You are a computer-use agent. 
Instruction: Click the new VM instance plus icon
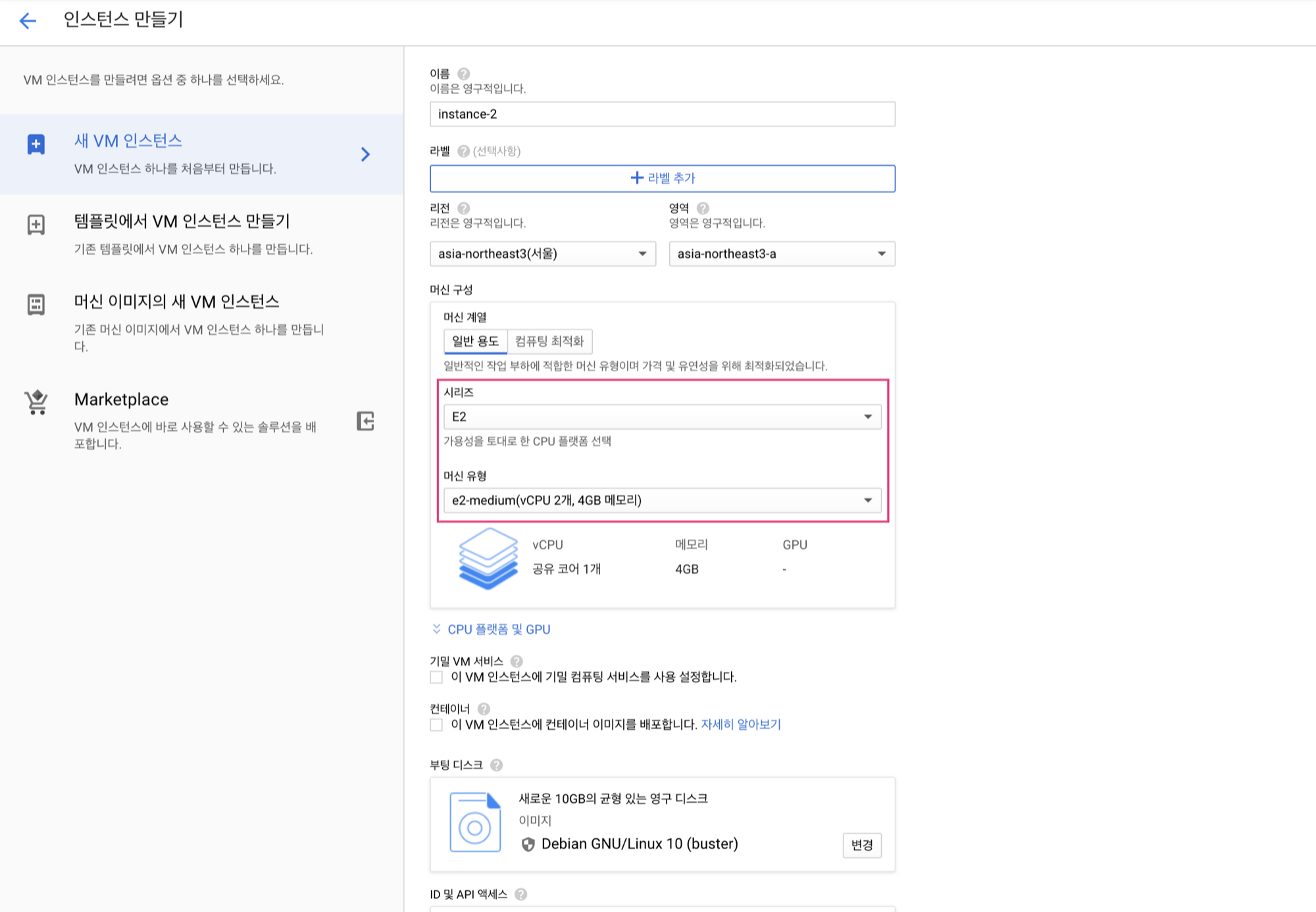(36, 143)
